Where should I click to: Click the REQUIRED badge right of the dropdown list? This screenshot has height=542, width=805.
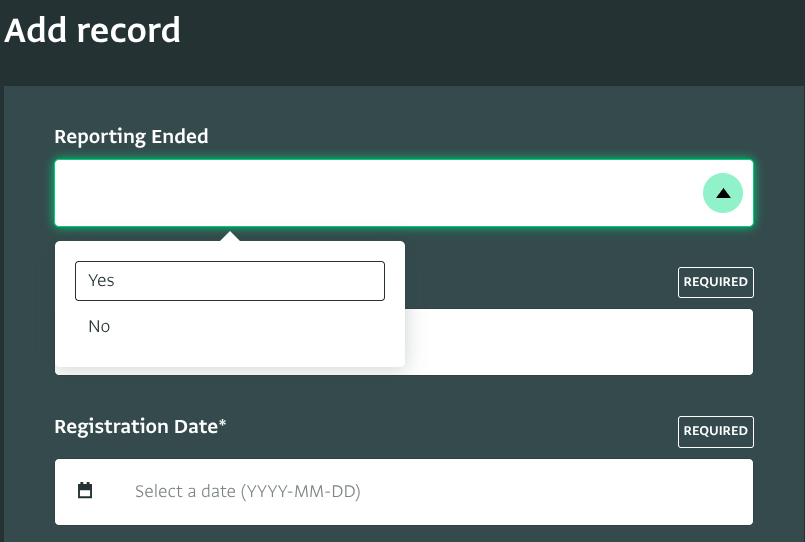[x=715, y=282]
